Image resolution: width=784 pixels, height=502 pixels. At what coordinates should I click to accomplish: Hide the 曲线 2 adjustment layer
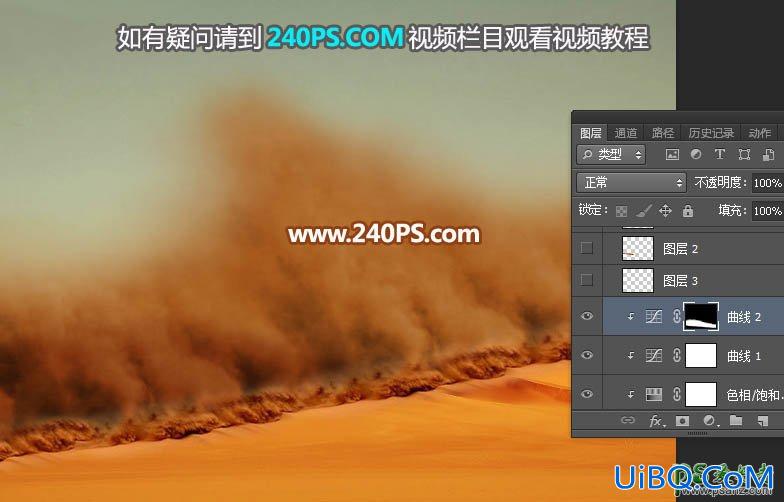[x=587, y=316]
